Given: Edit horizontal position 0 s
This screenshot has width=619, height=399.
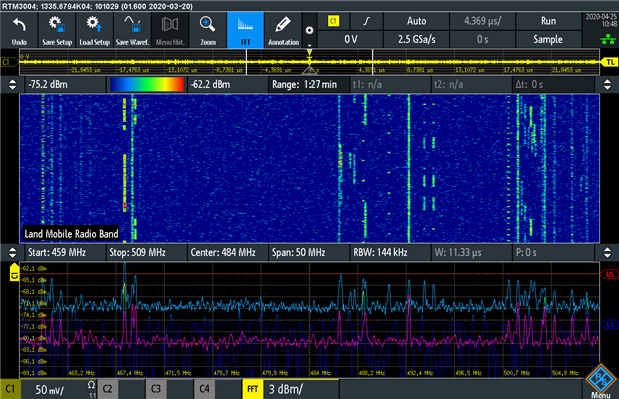Looking at the screenshot, I should (482, 39).
